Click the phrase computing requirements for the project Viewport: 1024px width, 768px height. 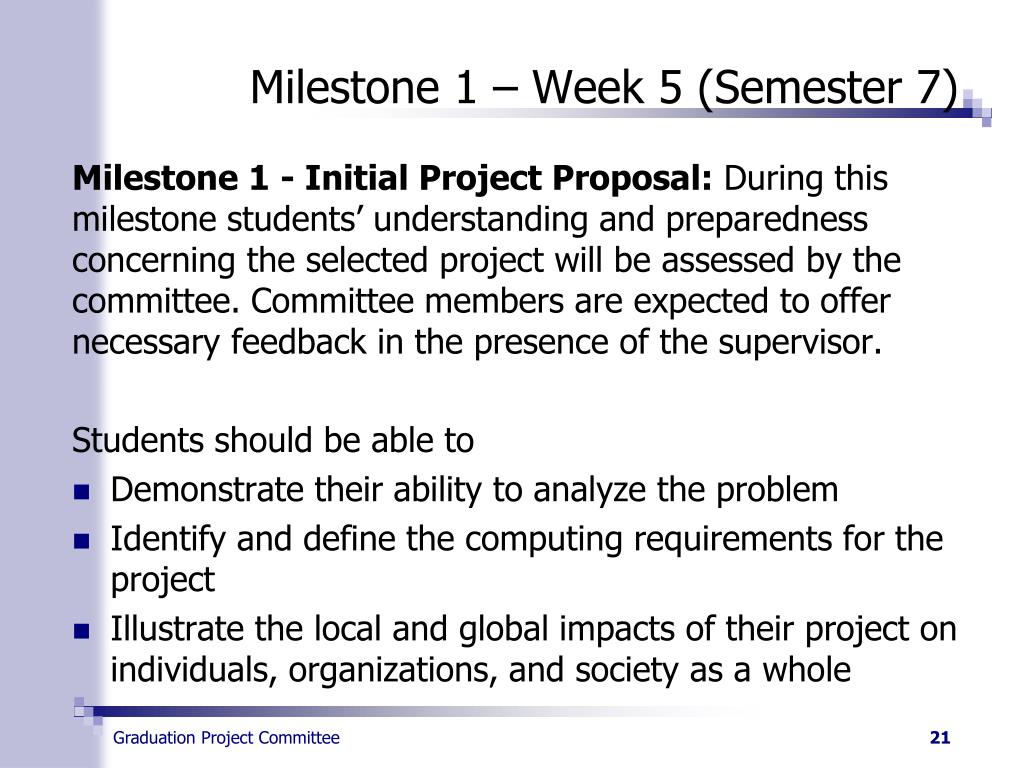click(527, 560)
